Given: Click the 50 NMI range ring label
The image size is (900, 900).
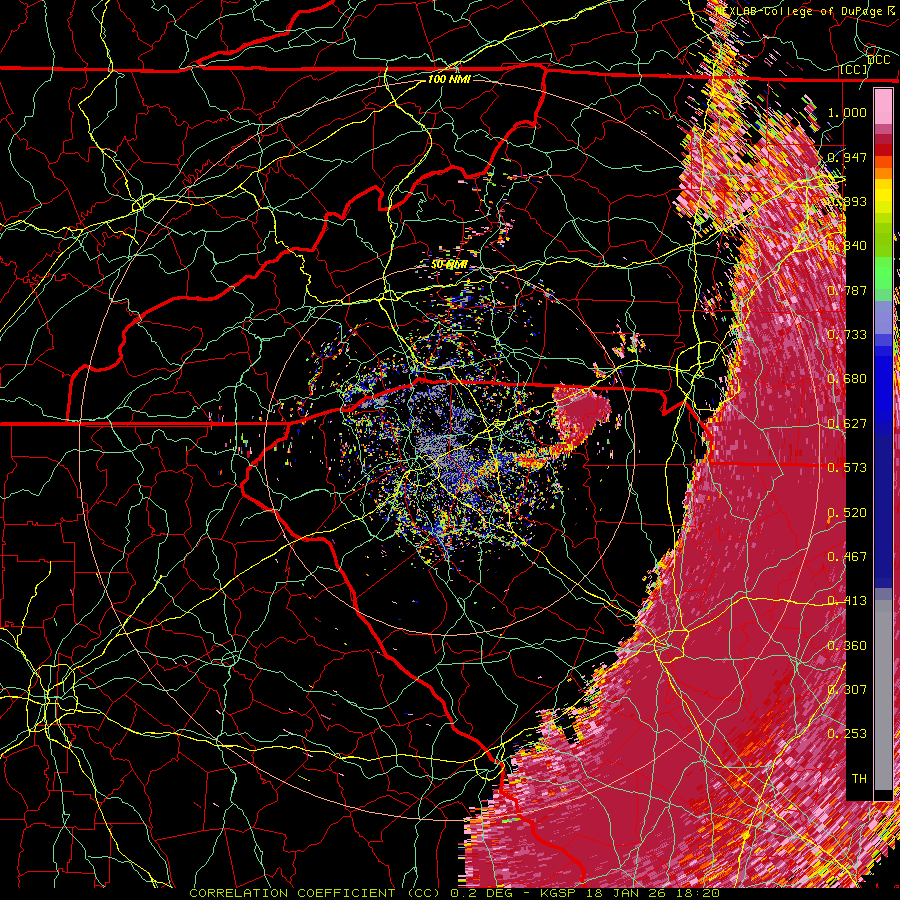Looking at the screenshot, I should point(449,265).
